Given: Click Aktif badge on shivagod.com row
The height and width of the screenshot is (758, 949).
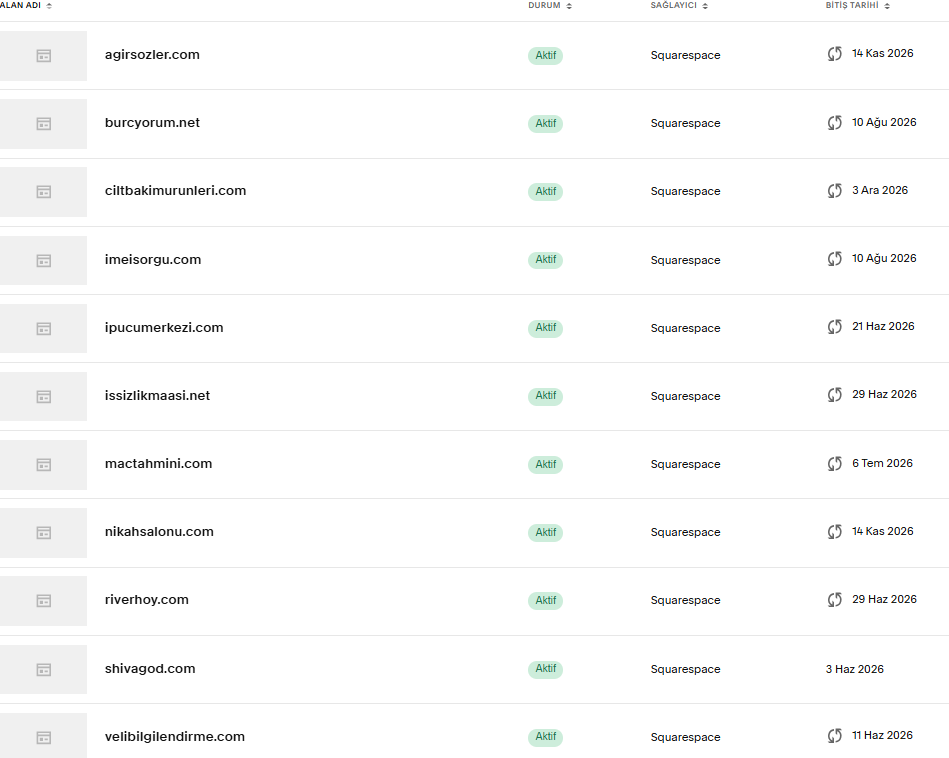Looking at the screenshot, I should point(545,669).
